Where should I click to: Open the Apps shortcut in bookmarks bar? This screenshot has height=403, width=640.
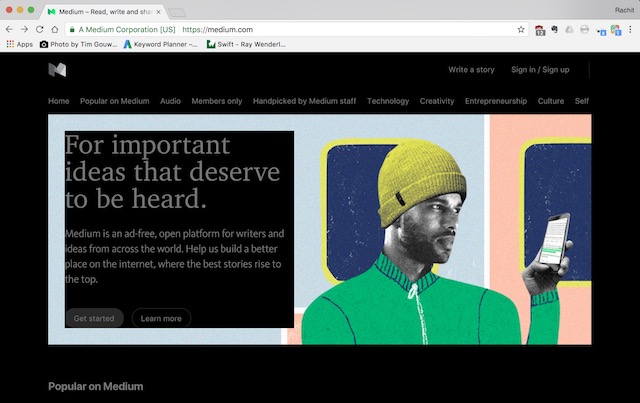pos(19,44)
